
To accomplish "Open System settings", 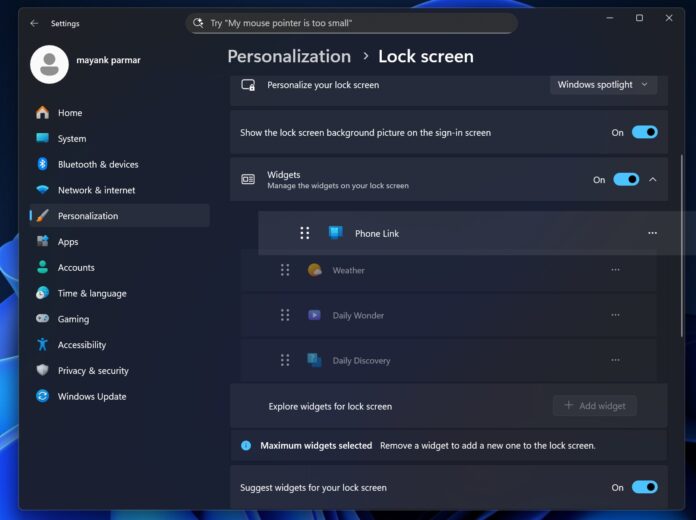I will coord(119,138).
